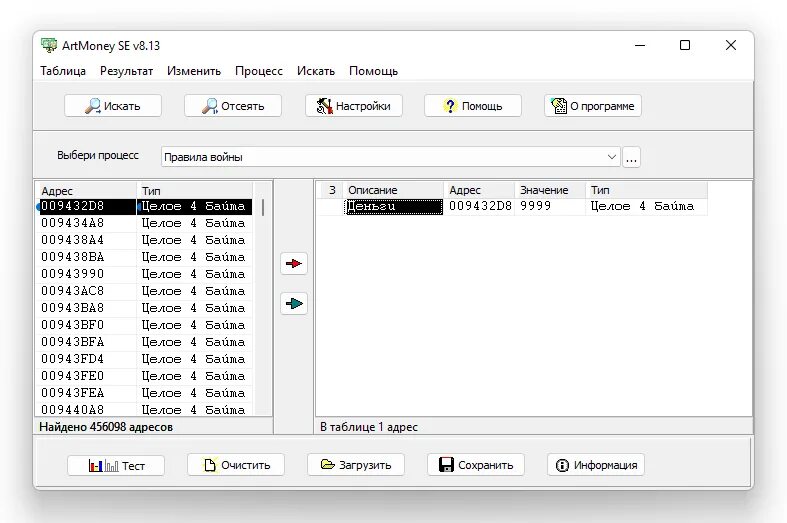
Task: Select address row 009434A8
Action: (x=146, y=223)
